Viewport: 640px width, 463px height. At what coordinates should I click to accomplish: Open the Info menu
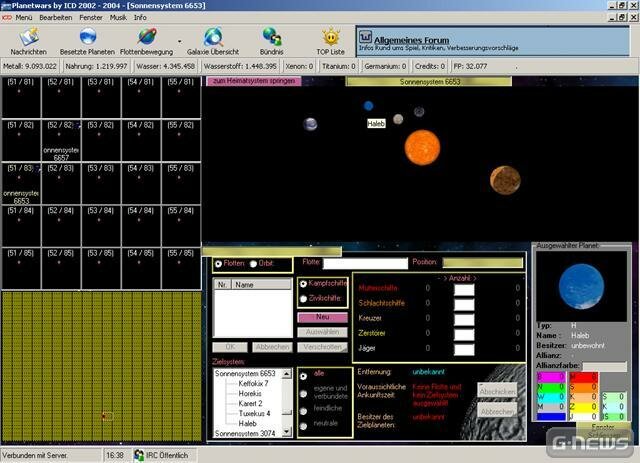click(x=140, y=18)
